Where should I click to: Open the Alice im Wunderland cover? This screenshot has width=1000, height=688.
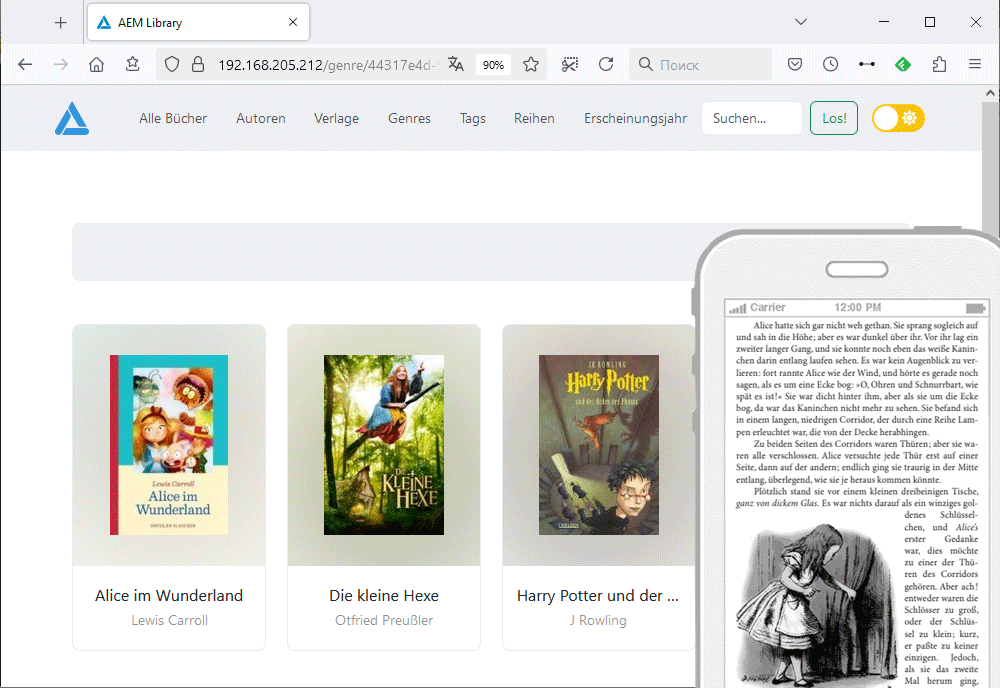(x=169, y=445)
